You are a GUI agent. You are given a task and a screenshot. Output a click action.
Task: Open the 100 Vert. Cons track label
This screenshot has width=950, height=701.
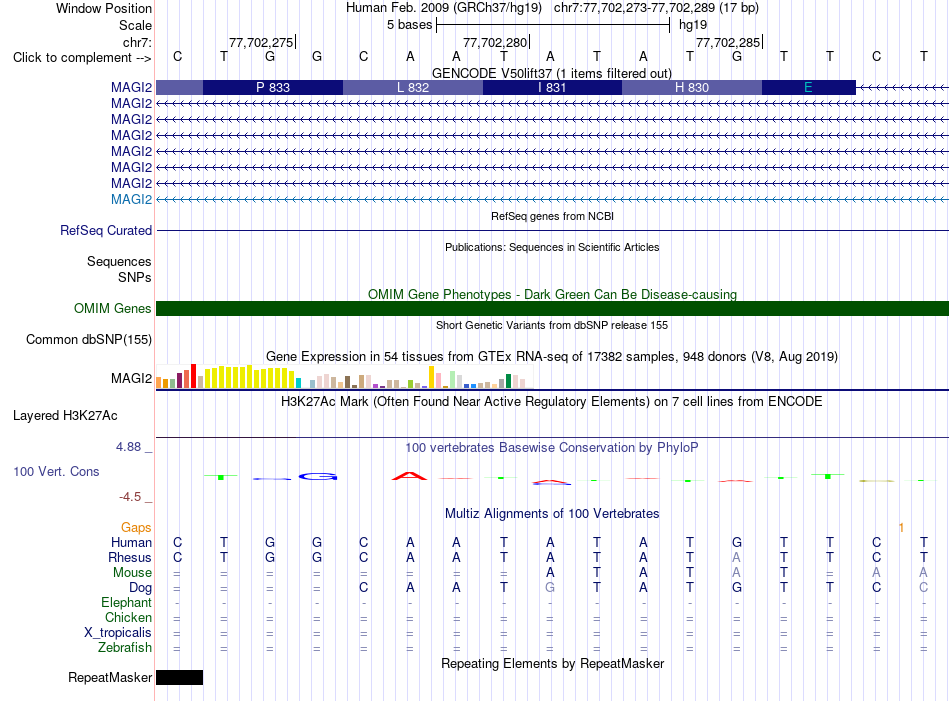(56, 471)
